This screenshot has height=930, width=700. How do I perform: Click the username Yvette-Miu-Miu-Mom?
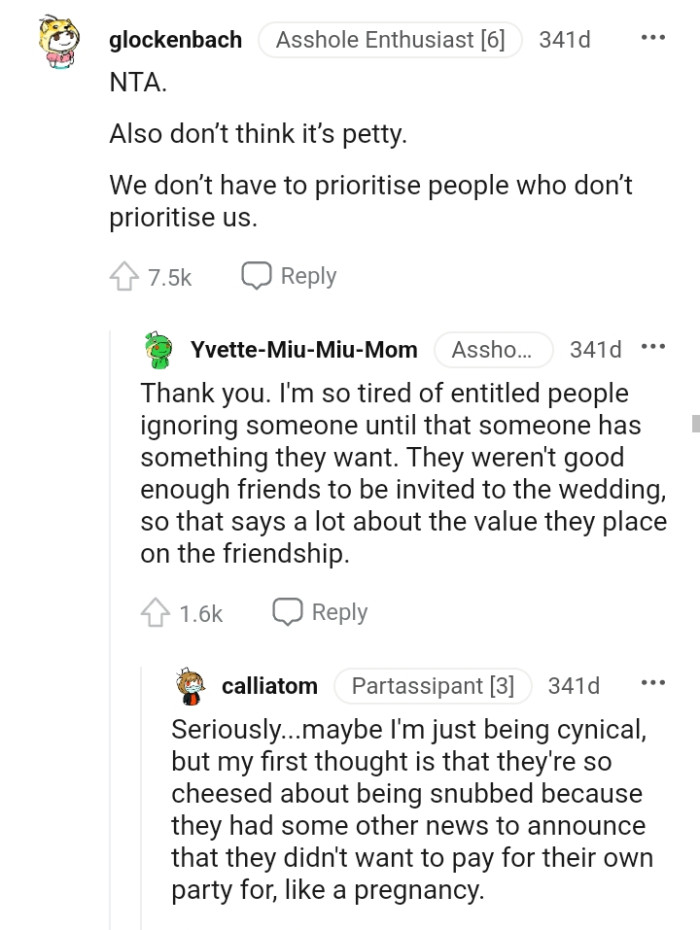pyautogui.click(x=305, y=350)
